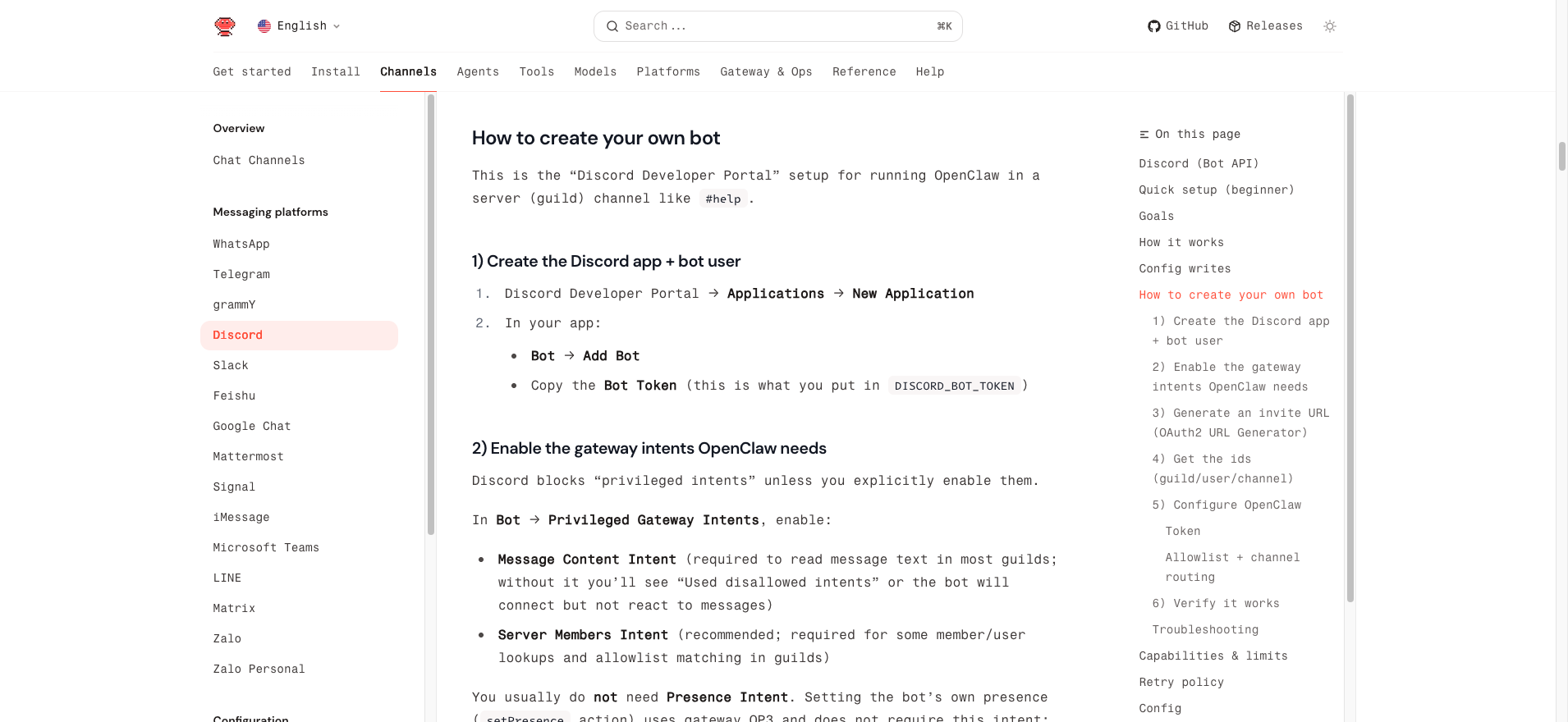Image resolution: width=1568 pixels, height=722 pixels.
Task: Click the left sidebar scrollbar thumb
Action: [x=430, y=312]
